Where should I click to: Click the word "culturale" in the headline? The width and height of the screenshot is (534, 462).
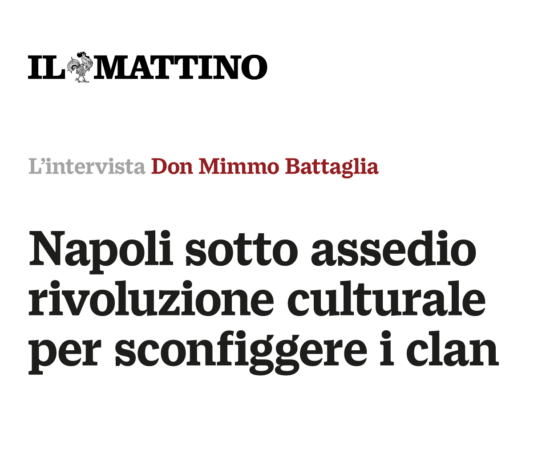[x=386, y=298]
